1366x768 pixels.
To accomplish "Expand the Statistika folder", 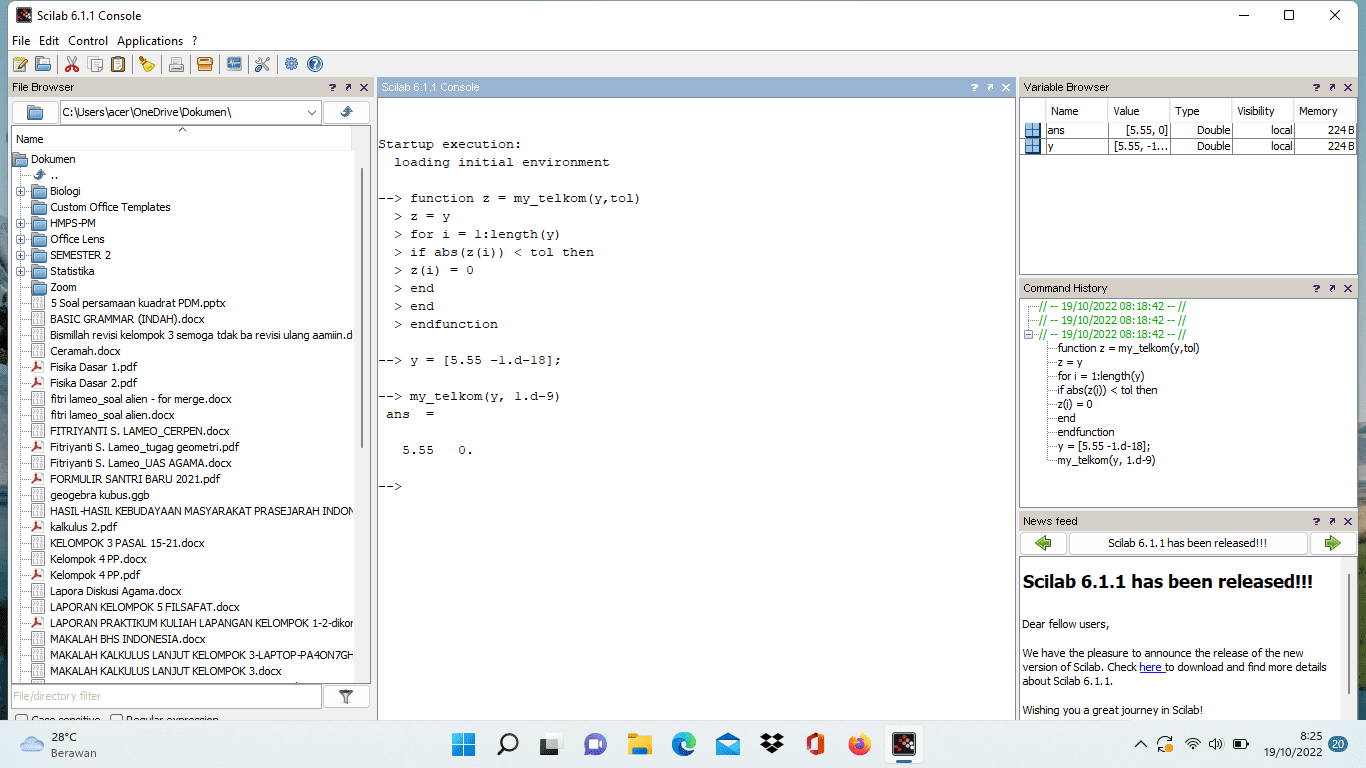I will [21, 271].
